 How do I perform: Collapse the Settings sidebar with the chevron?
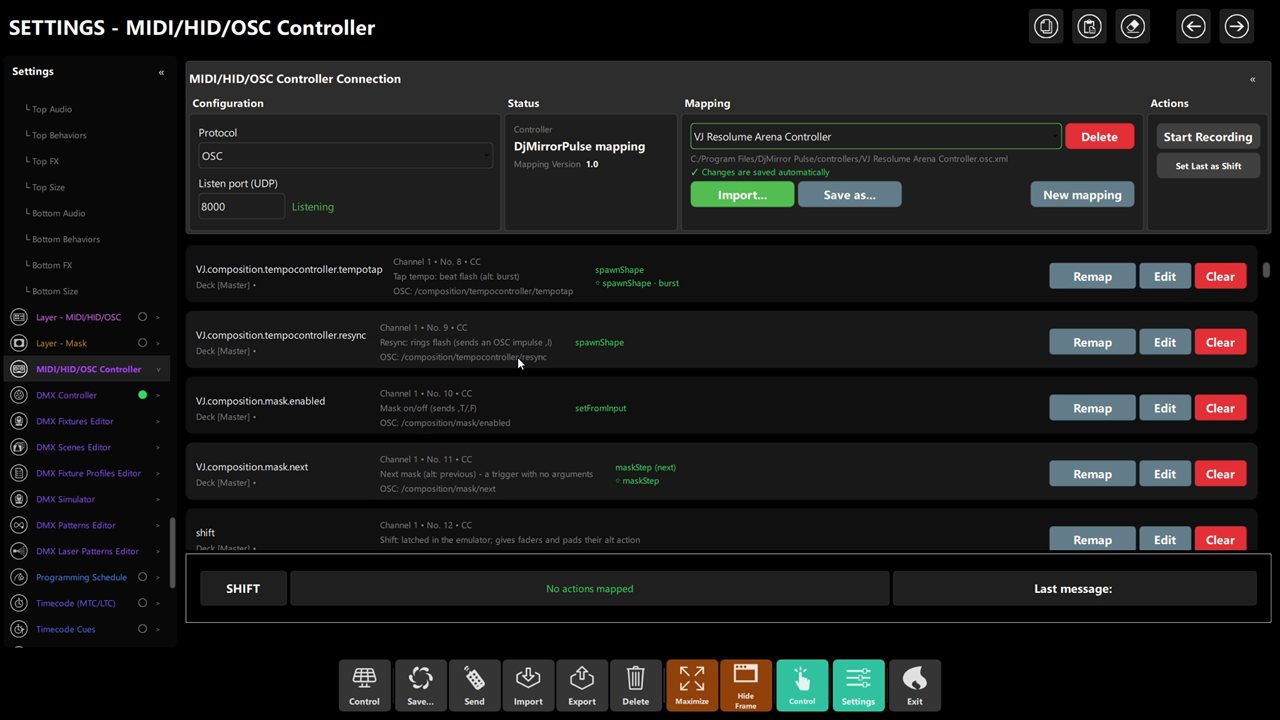[161, 72]
